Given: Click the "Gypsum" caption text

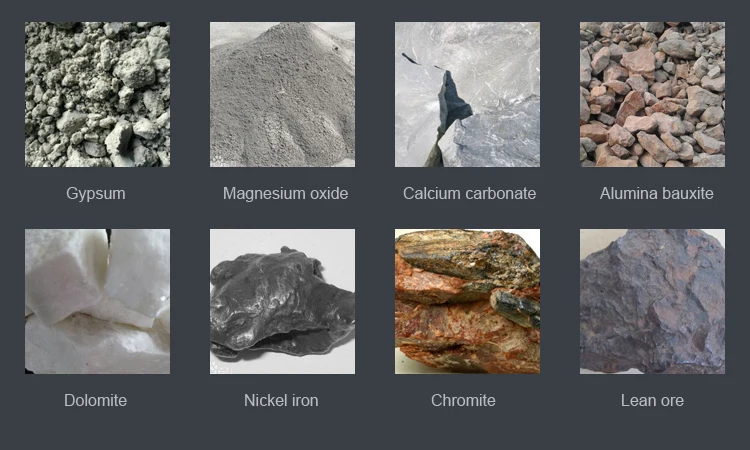Looking at the screenshot, I should [96, 194].
